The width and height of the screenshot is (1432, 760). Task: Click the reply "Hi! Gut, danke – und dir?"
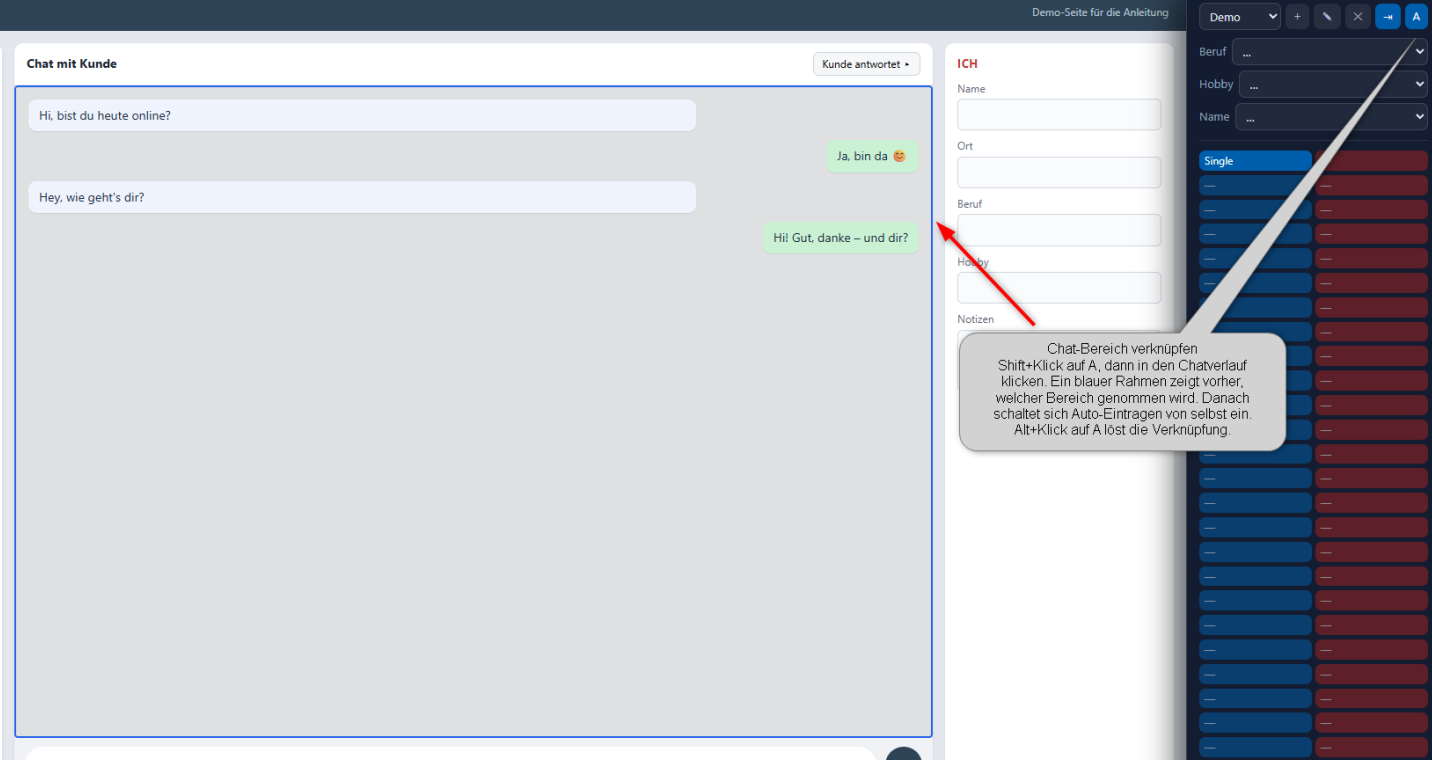[x=840, y=238]
